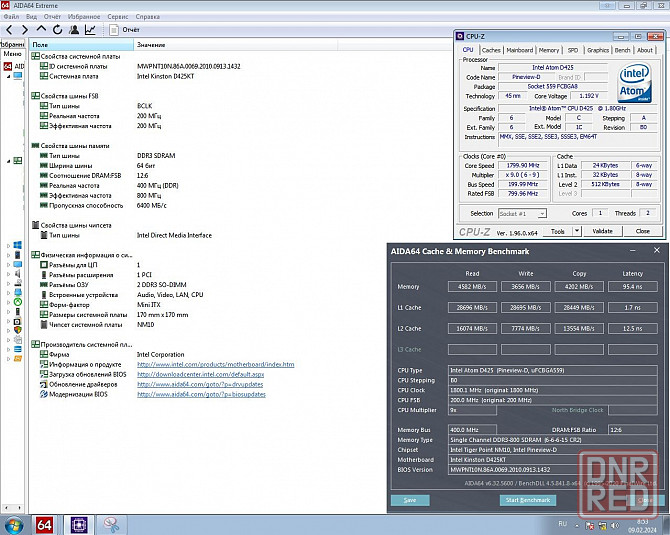Viewport: 670px width, 535px height.
Task: Open the Избранное menu in the menu bar
Action: tap(84, 17)
